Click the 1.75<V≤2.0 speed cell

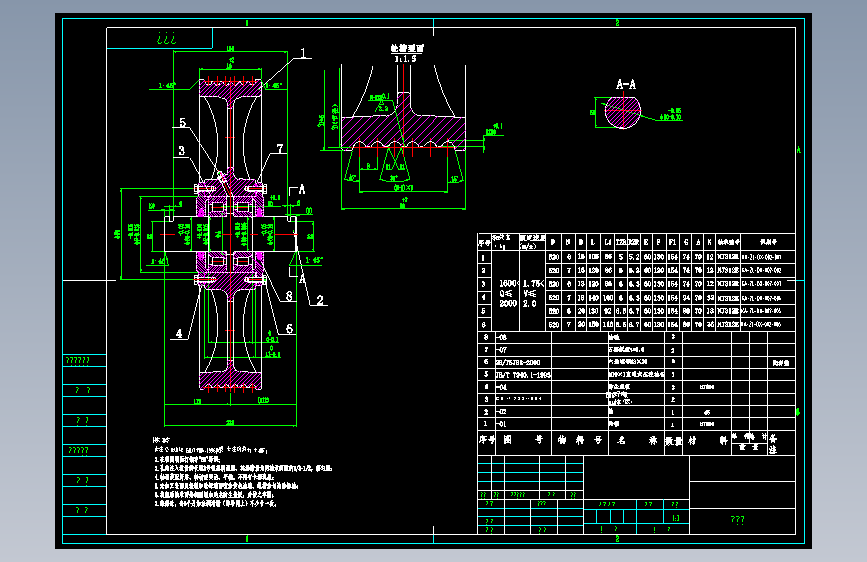tap(533, 293)
